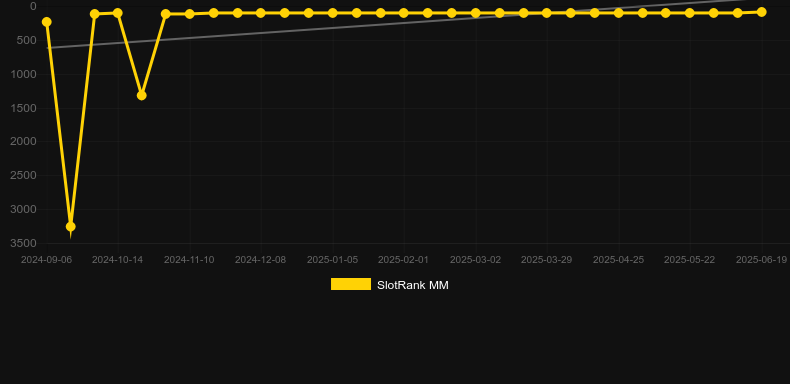Select the data point above 2025-04-25
790x384 pixels.
tap(619, 13)
